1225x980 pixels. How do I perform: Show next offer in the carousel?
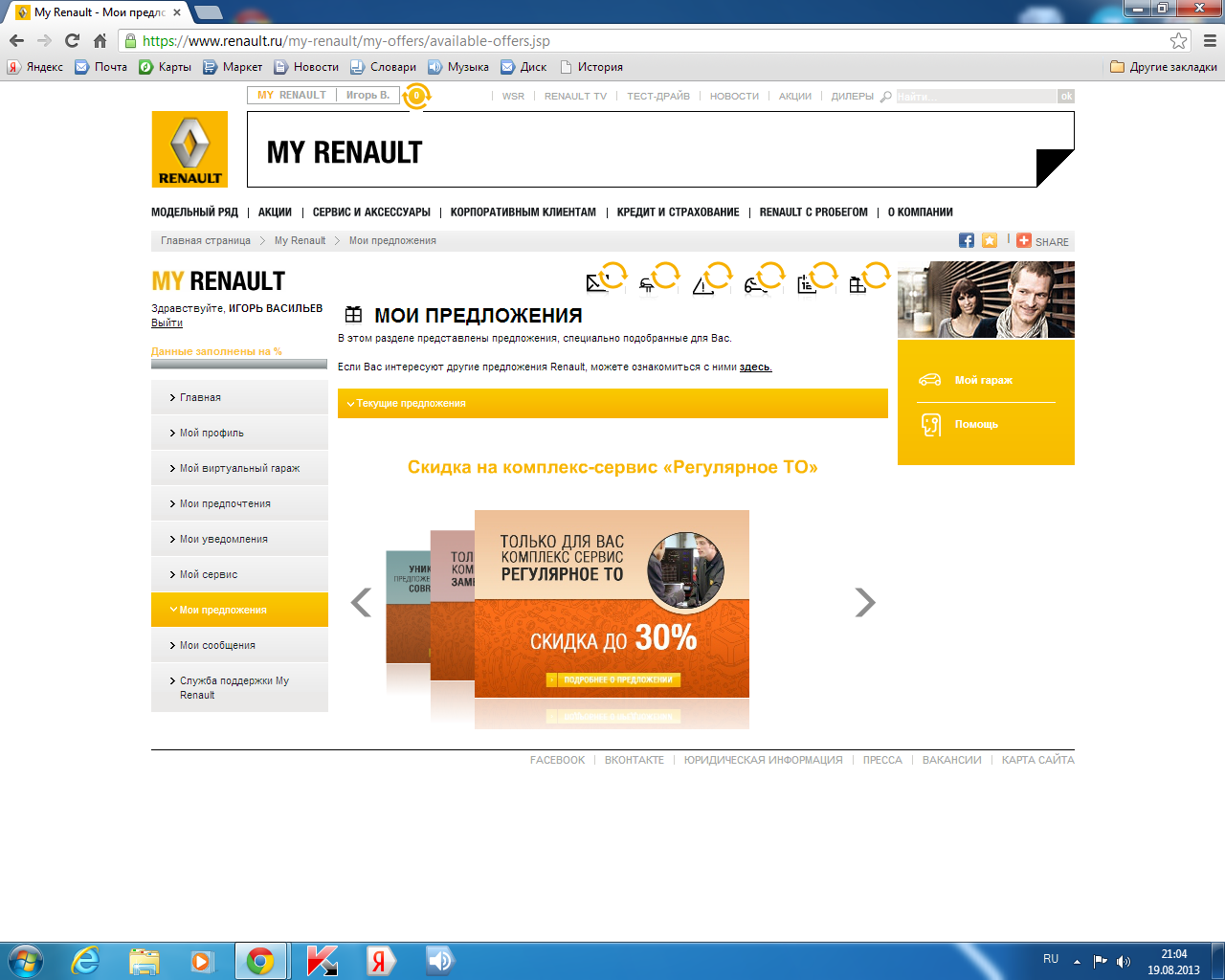865,602
